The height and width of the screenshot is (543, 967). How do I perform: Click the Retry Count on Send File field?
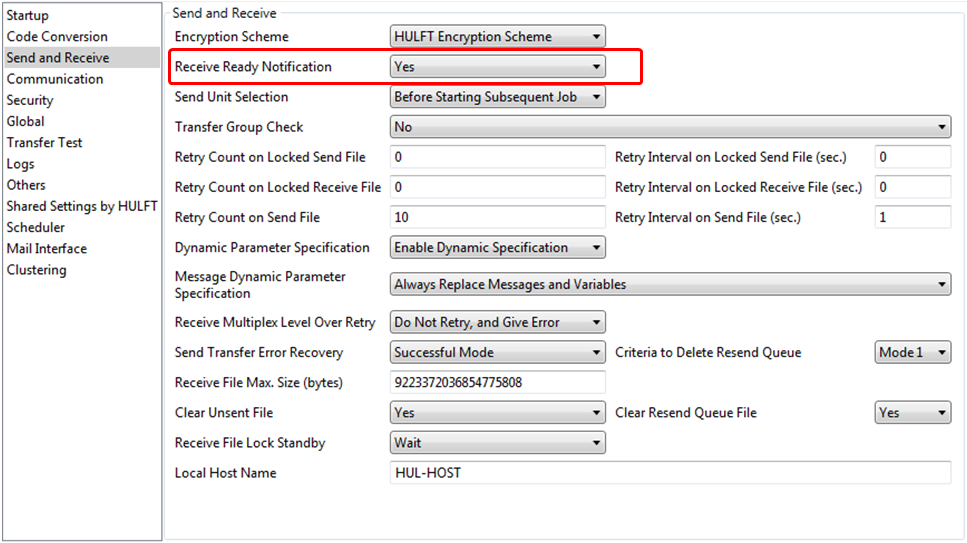click(497, 217)
